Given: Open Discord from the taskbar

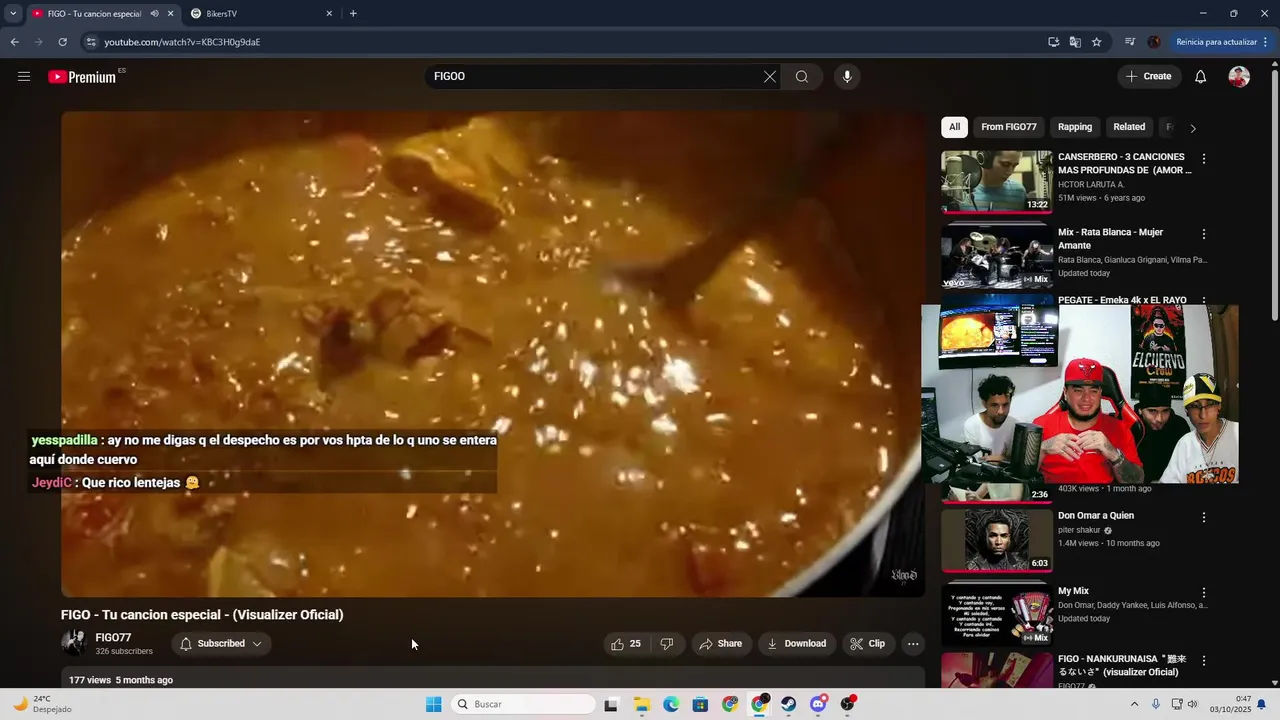Looking at the screenshot, I should tap(819, 704).
